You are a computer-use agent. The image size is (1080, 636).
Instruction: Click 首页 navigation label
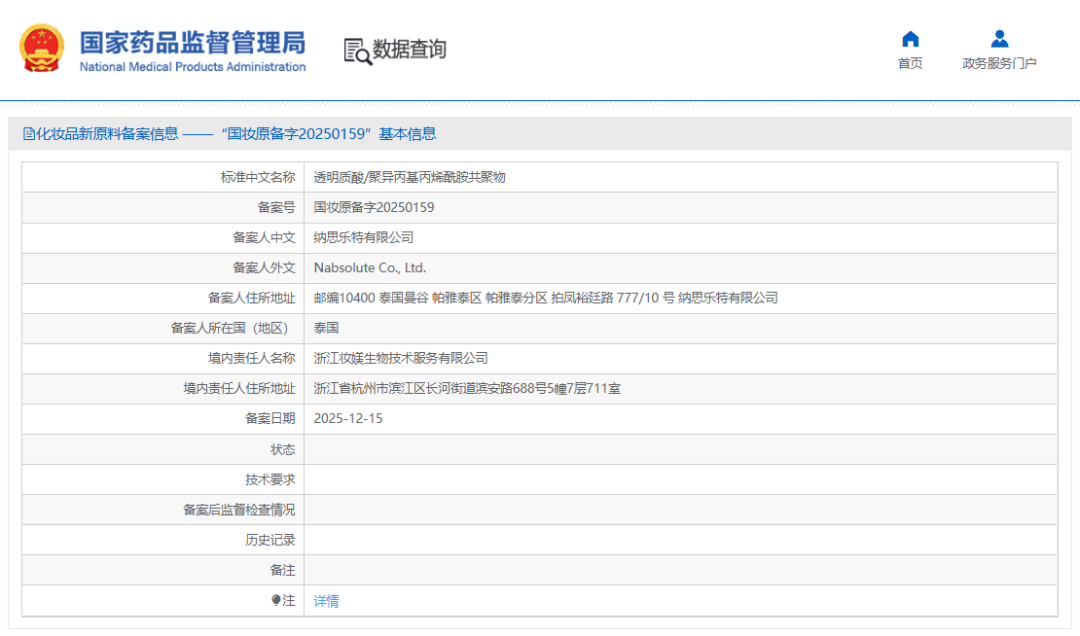910,60
